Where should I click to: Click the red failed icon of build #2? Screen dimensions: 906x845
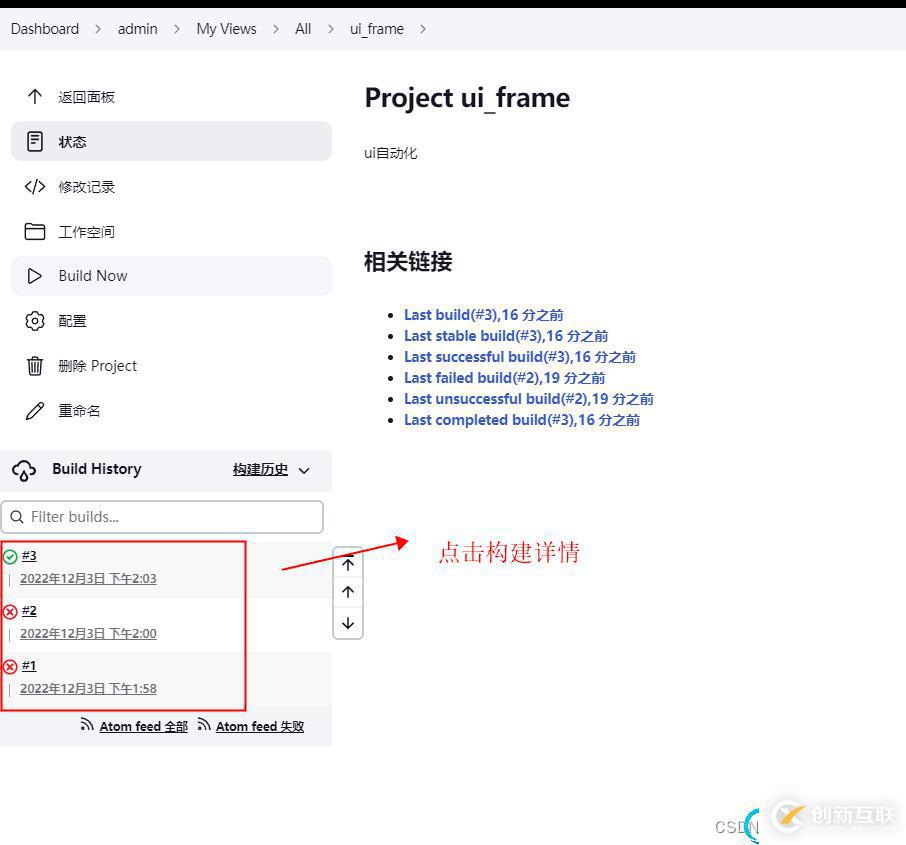[10, 611]
